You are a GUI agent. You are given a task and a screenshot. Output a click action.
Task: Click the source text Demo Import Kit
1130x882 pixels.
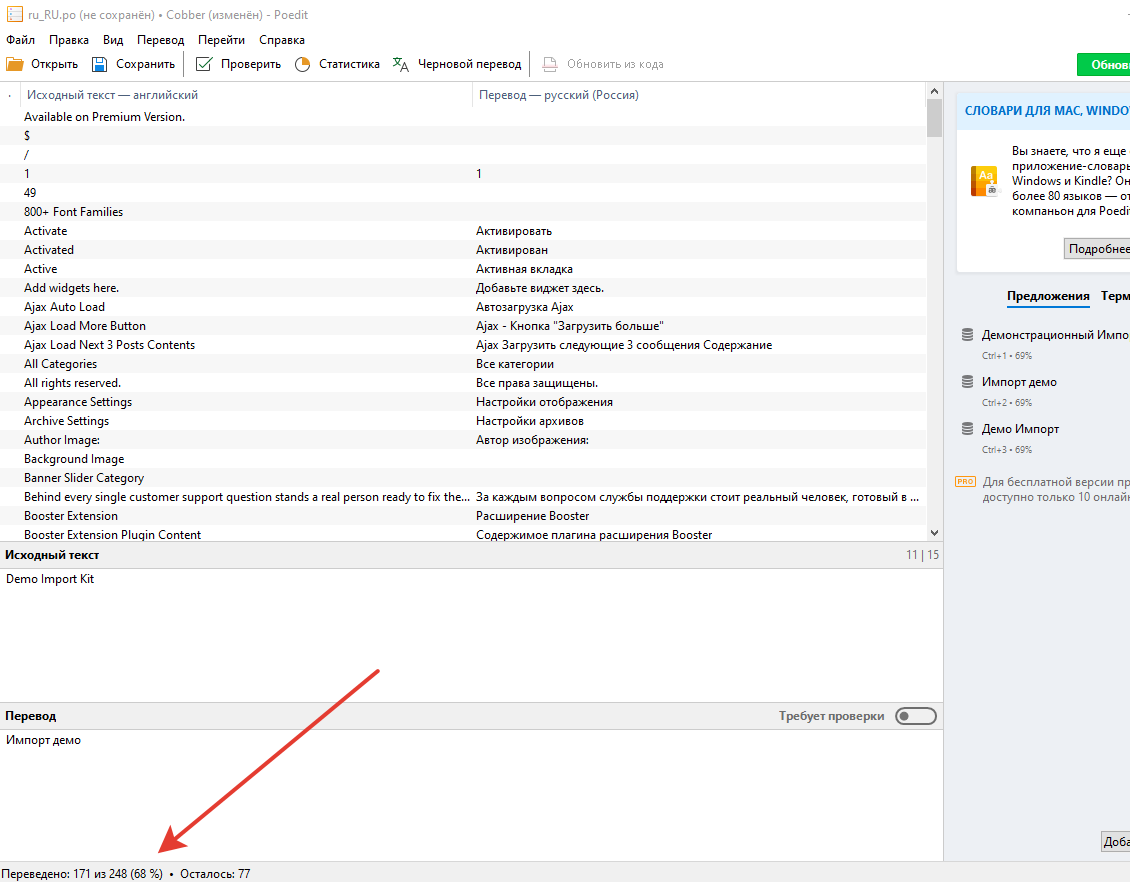[50, 579]
